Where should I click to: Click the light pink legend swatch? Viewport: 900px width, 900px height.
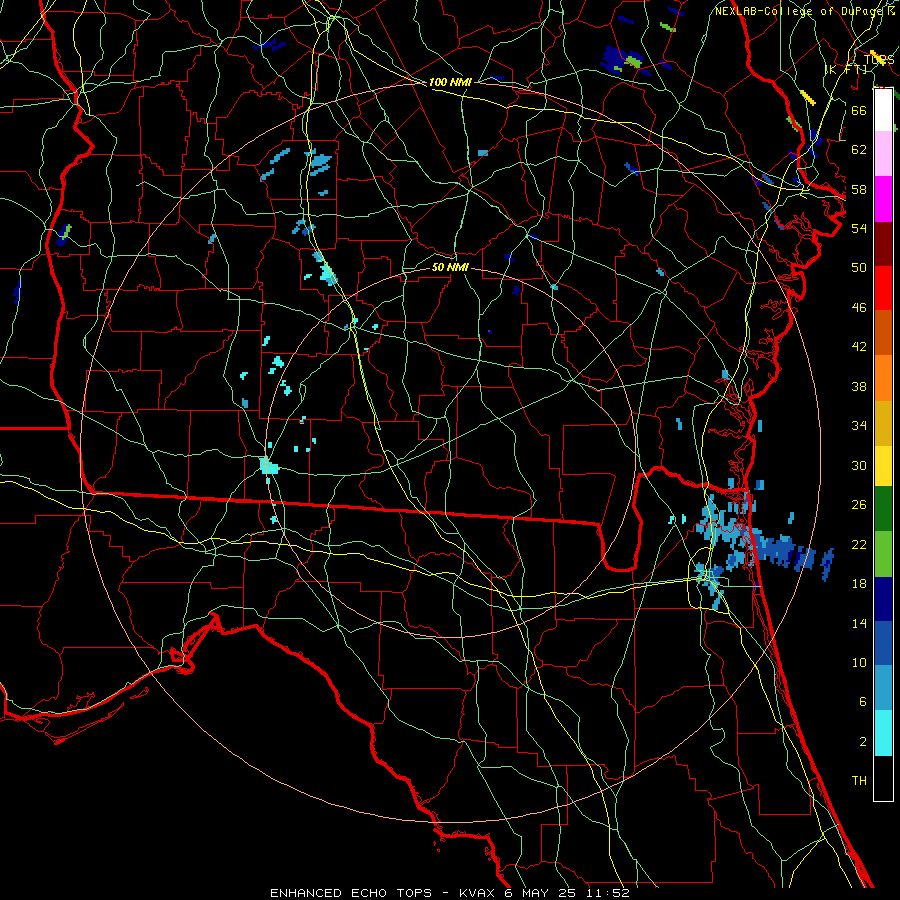point(883,154)
